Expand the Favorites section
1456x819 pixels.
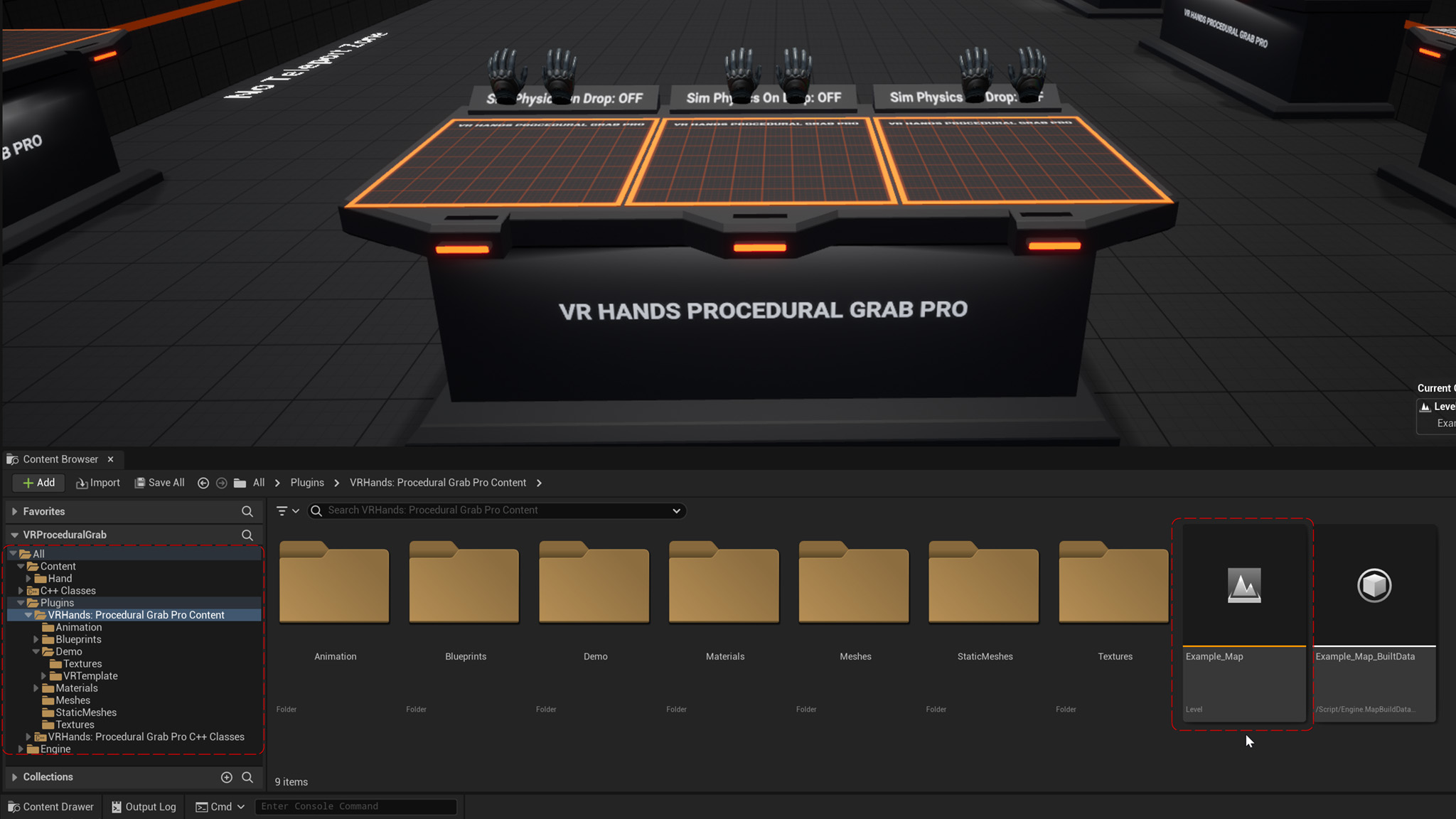[x=14, y=511]
